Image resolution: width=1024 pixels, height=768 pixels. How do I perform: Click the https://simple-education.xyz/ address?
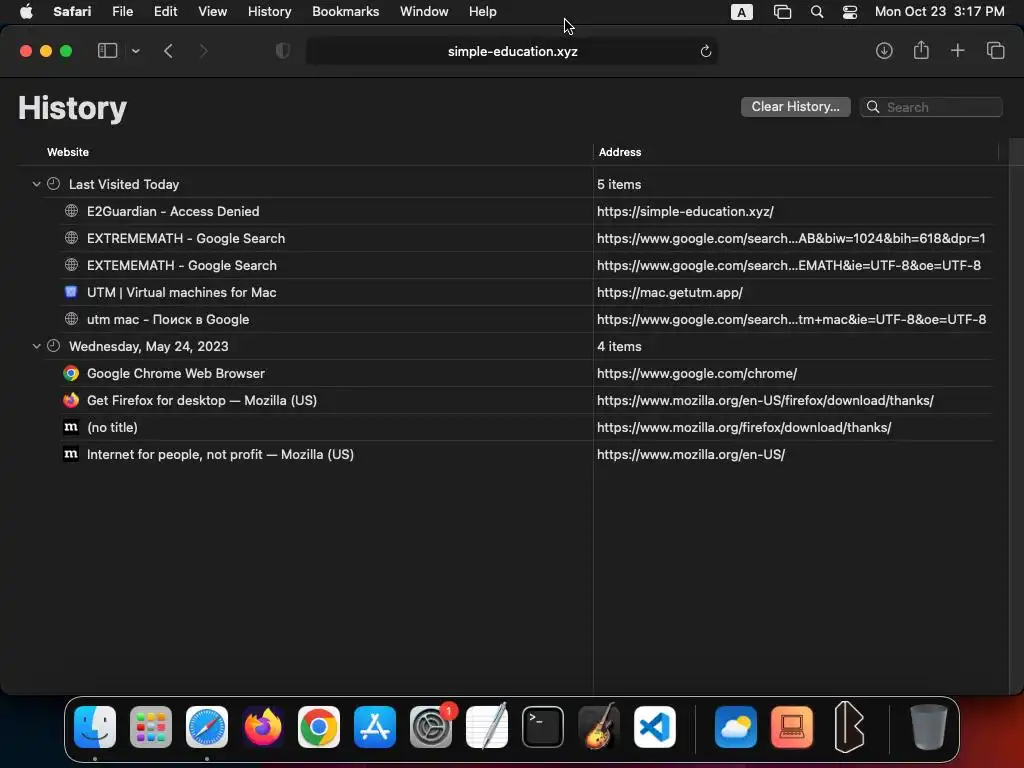click(x=685, y=211)
